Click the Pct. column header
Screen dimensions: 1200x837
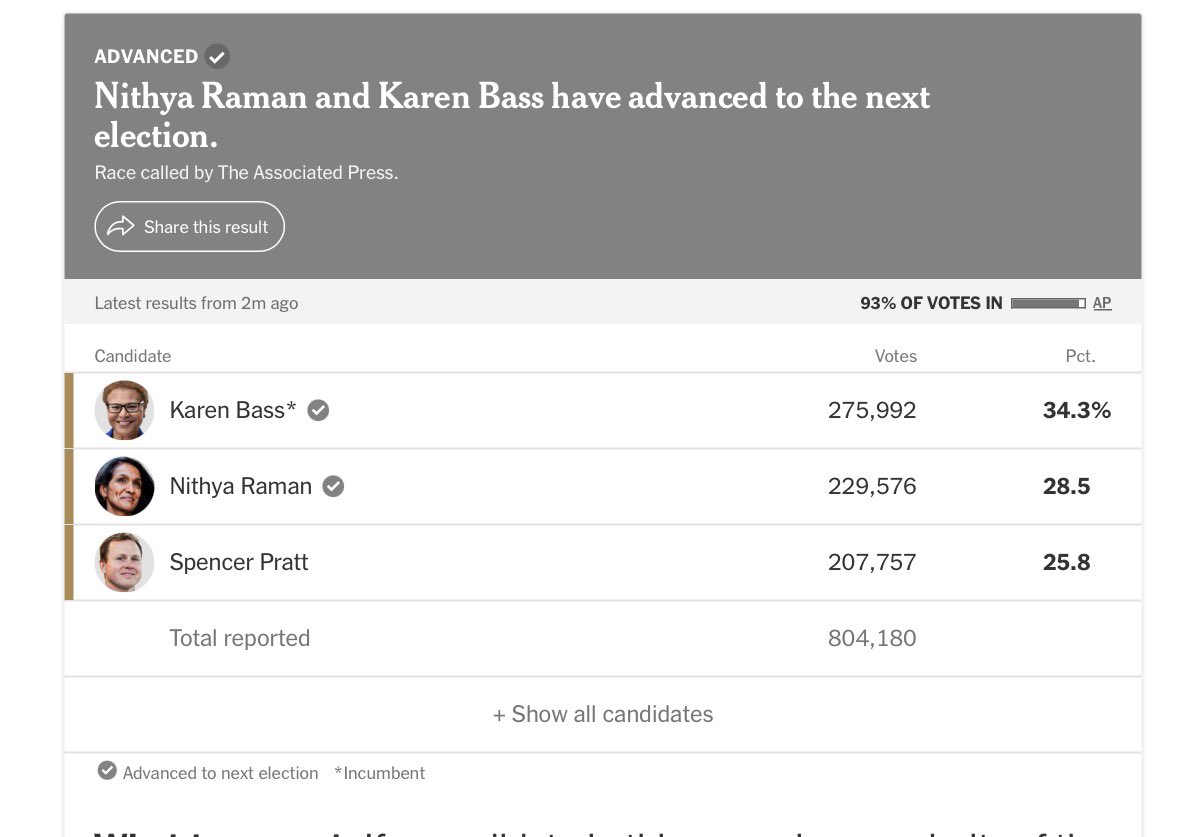[x=1080, y=356]
